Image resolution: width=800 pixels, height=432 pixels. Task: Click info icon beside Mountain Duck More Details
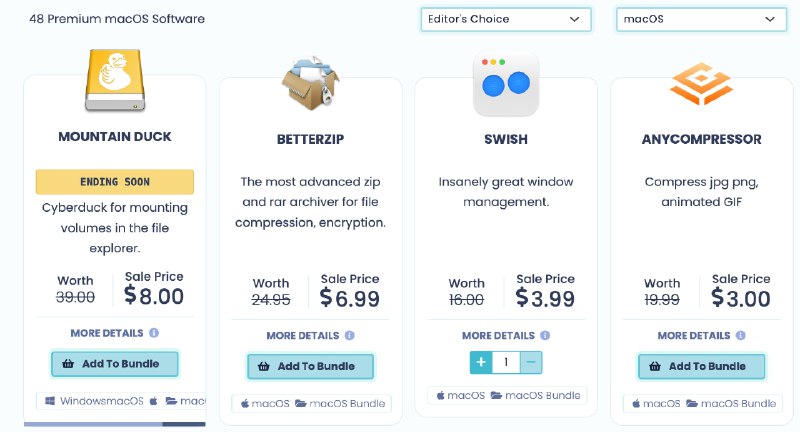pyautogui.click(x=154, y=333)
